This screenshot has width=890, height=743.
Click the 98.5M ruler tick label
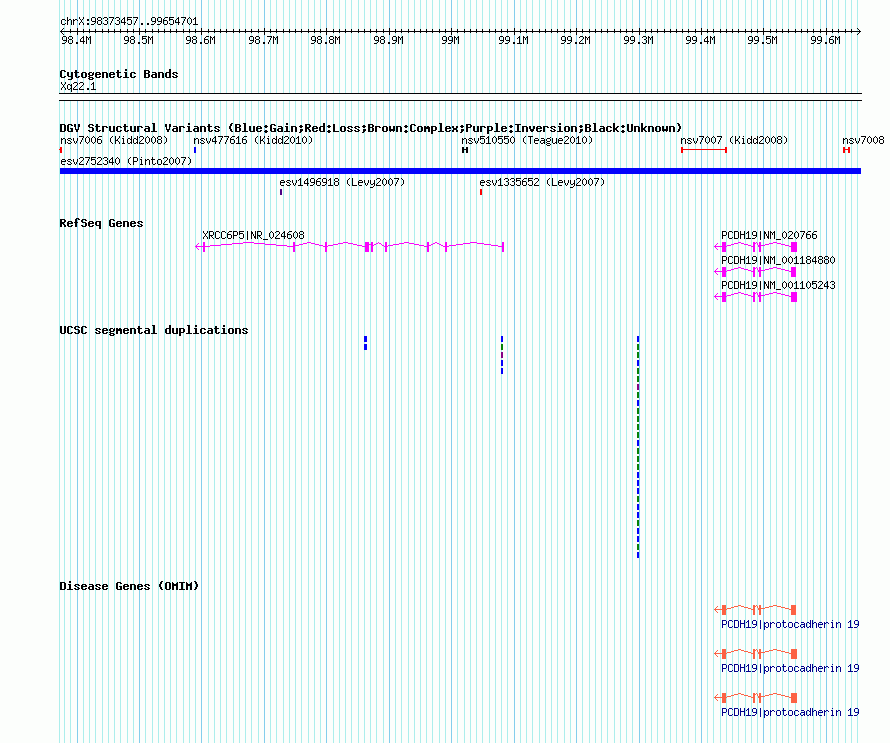(x=138, y=40)
